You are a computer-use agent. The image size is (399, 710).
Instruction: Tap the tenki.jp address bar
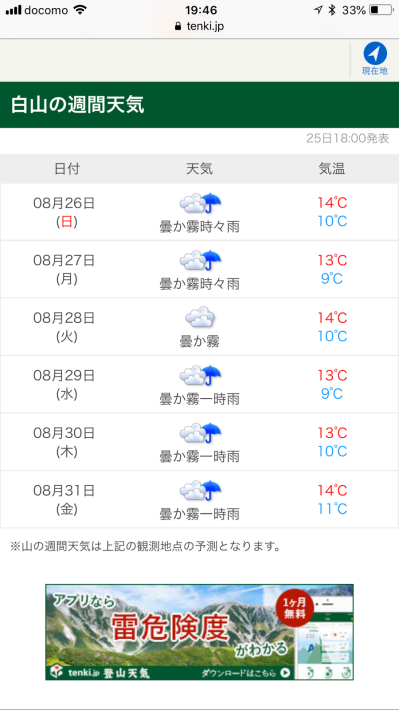199,26
